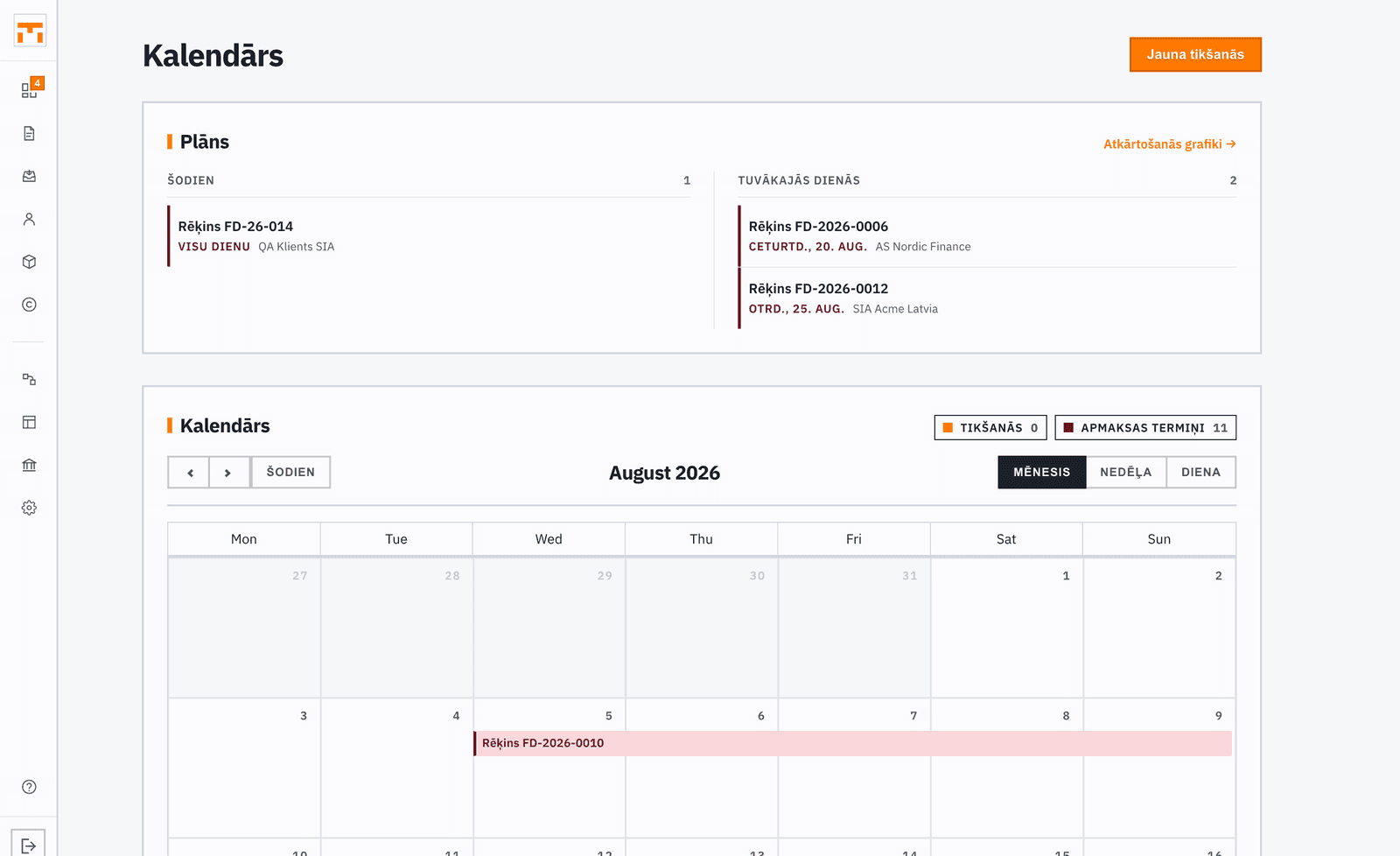Select the Mon column header
The height and width of the screenshot is (856, 1400).
click(x=244, y=539)
